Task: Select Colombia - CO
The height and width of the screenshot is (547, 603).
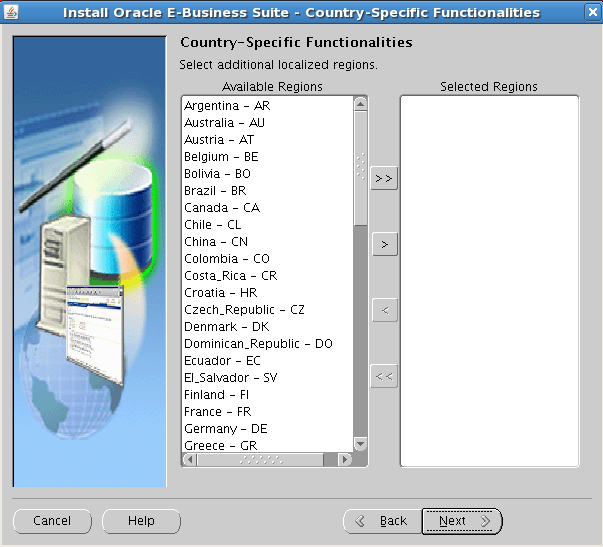Action: coord(267,258)
